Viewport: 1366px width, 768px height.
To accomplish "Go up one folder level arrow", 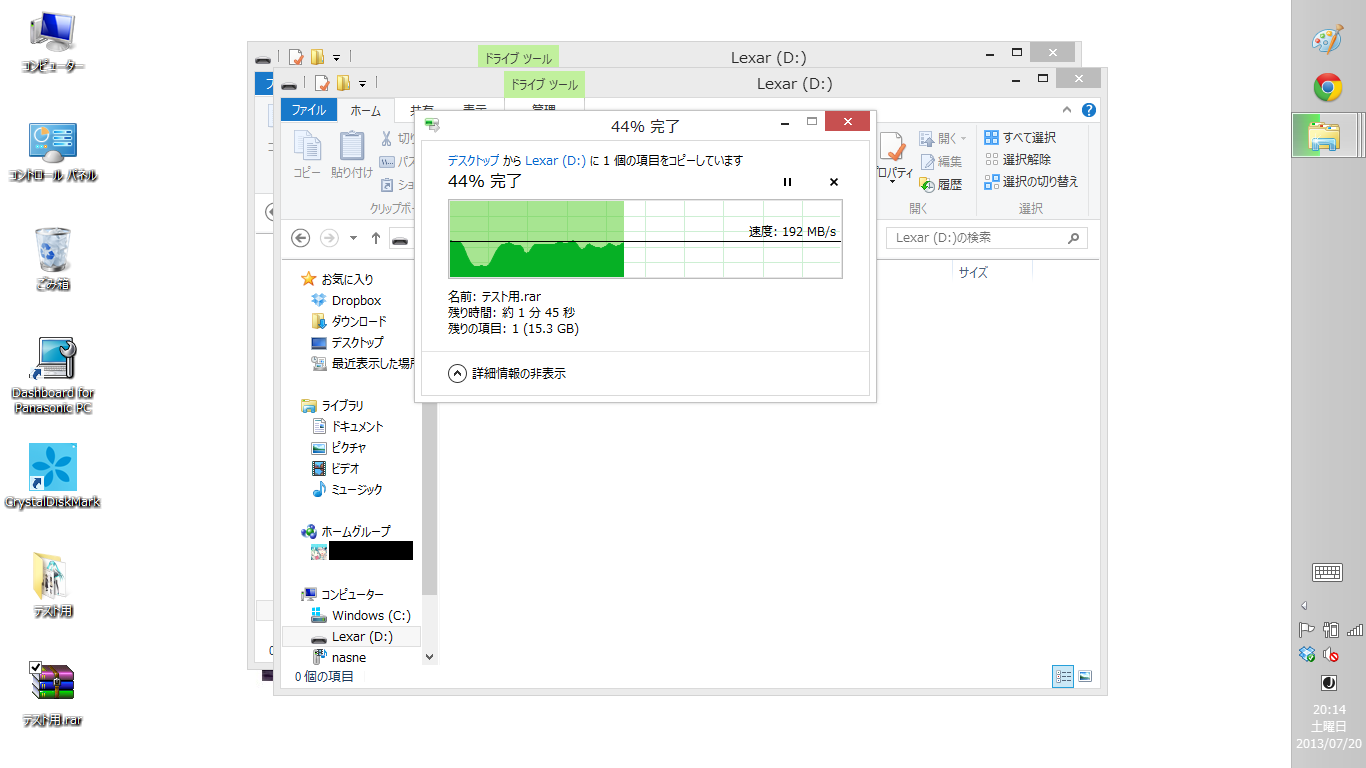I will [376, 238].
